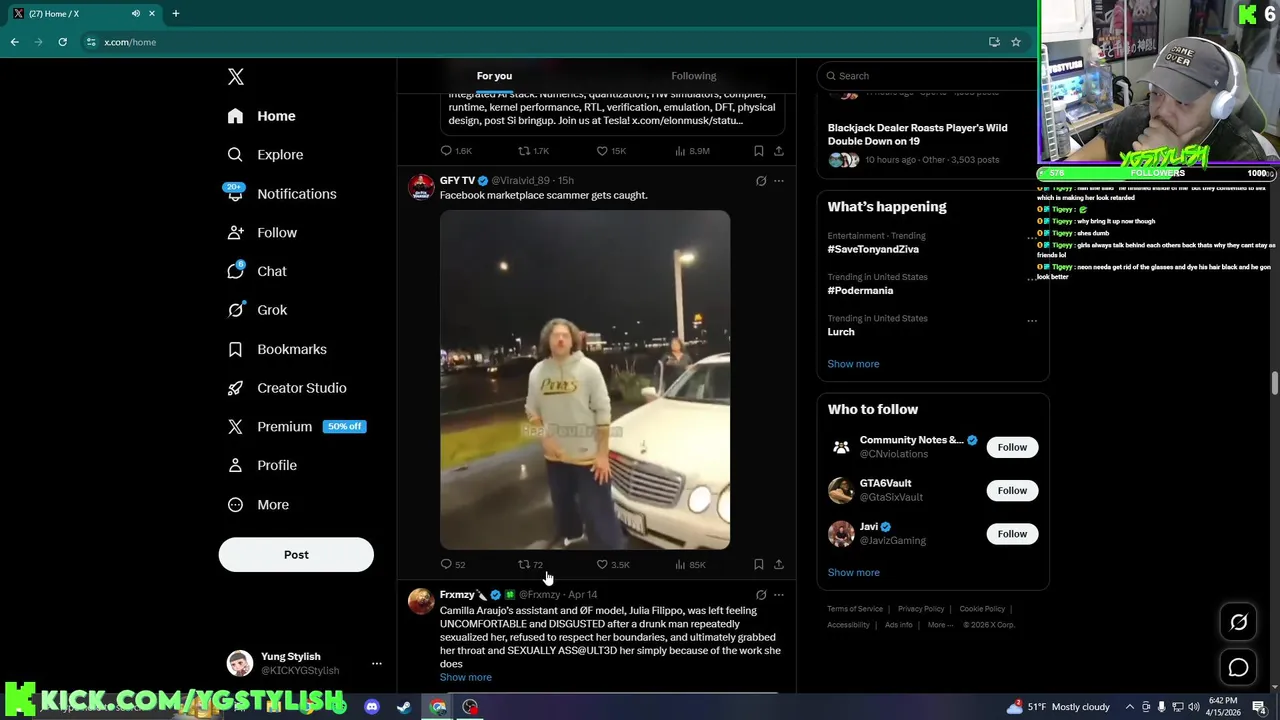Reply to the Tesla post with 1.6K replies
Image resolution: width=1280 pixels, height=720 pixels.
pos(456,151)
